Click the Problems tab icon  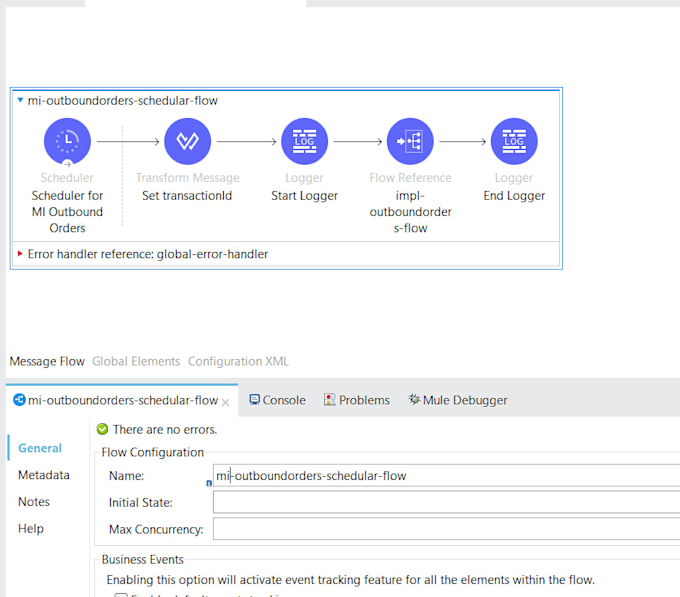click(330, 399)
